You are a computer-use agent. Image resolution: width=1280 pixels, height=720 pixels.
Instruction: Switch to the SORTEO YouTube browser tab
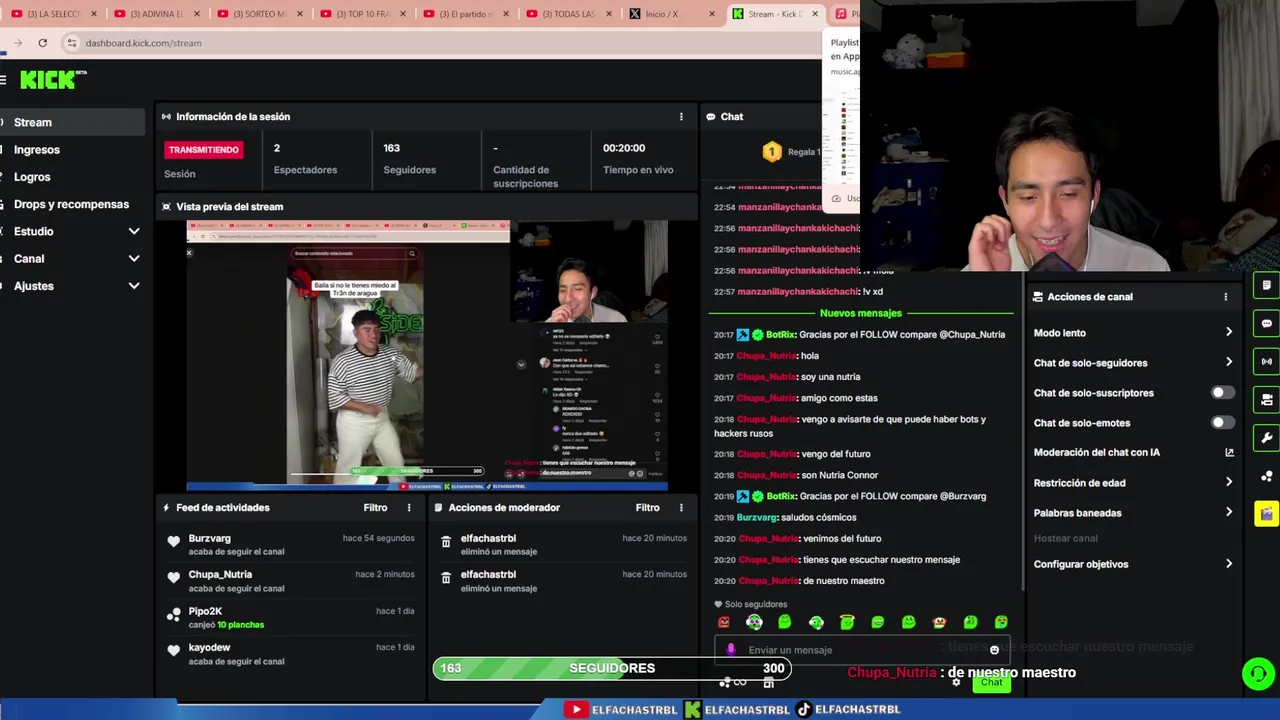pos(260,14)
